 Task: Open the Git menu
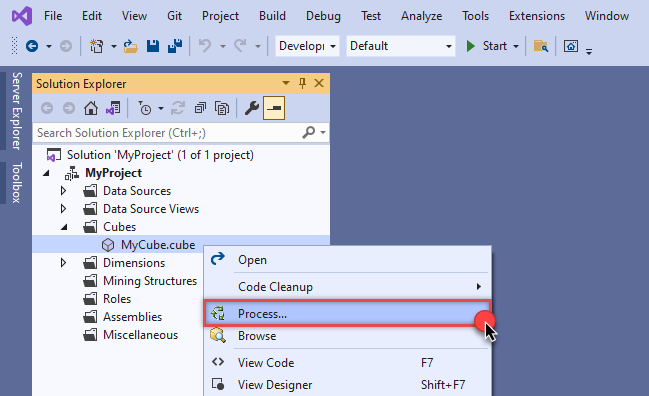[174, 16]
